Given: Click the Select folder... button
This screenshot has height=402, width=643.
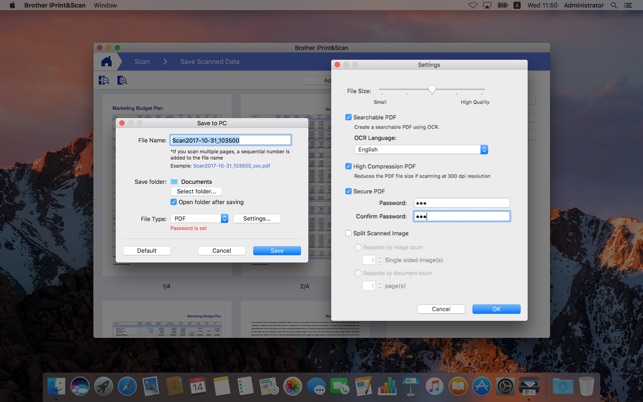Looking at the screenshot, I should point(196,191).
